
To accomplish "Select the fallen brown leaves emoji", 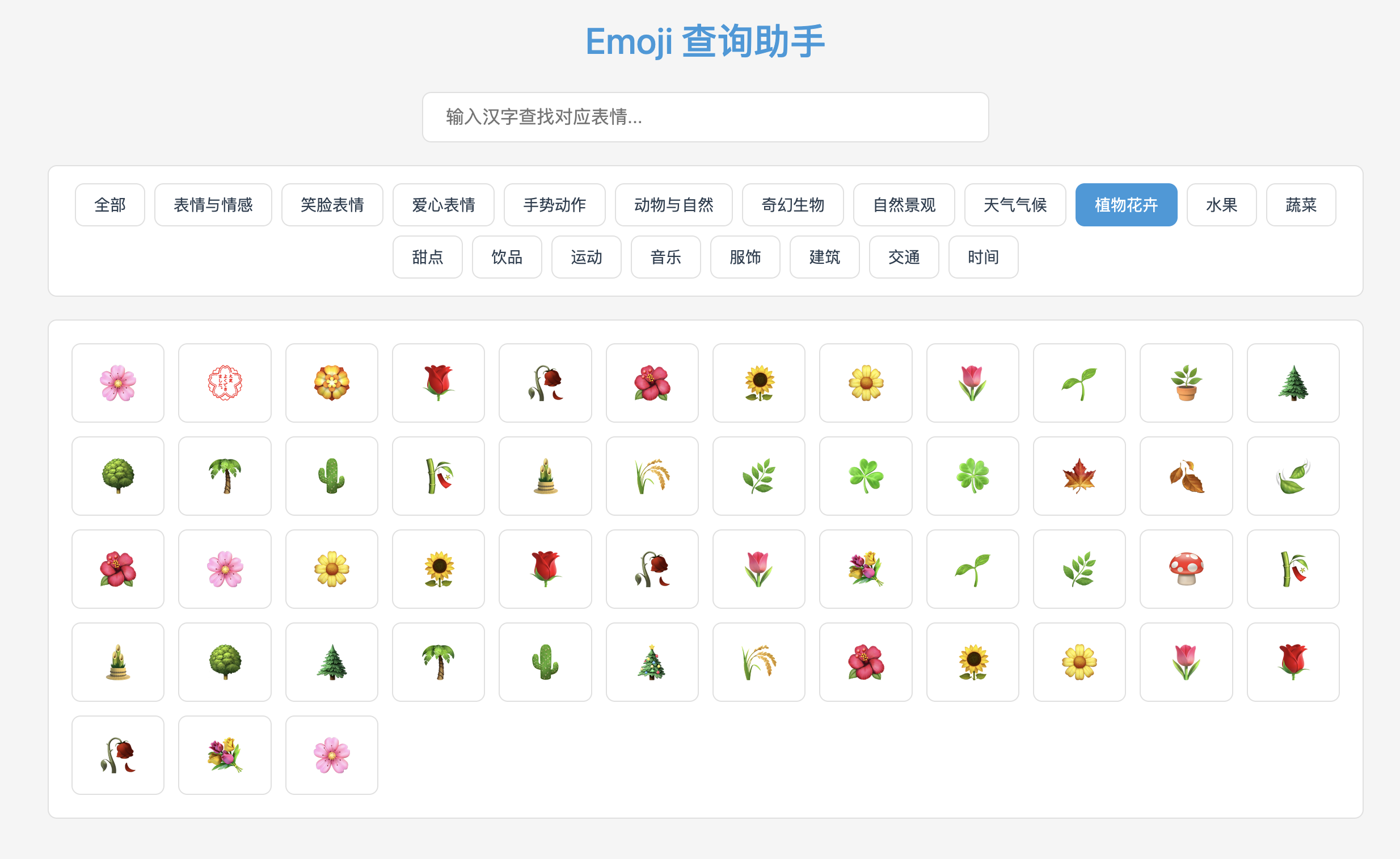I will tap(1186, 476).
